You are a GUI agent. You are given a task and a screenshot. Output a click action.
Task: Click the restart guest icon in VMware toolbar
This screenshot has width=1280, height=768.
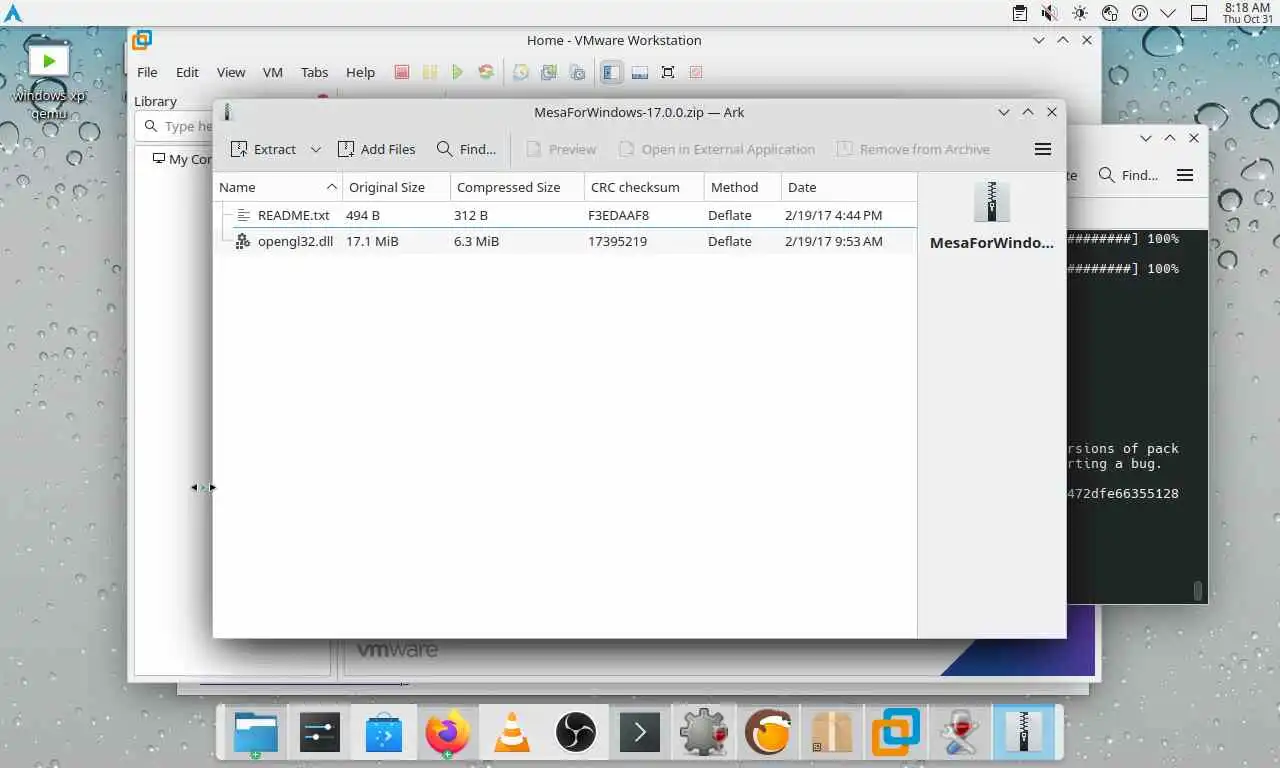click(x=486, y=72)
